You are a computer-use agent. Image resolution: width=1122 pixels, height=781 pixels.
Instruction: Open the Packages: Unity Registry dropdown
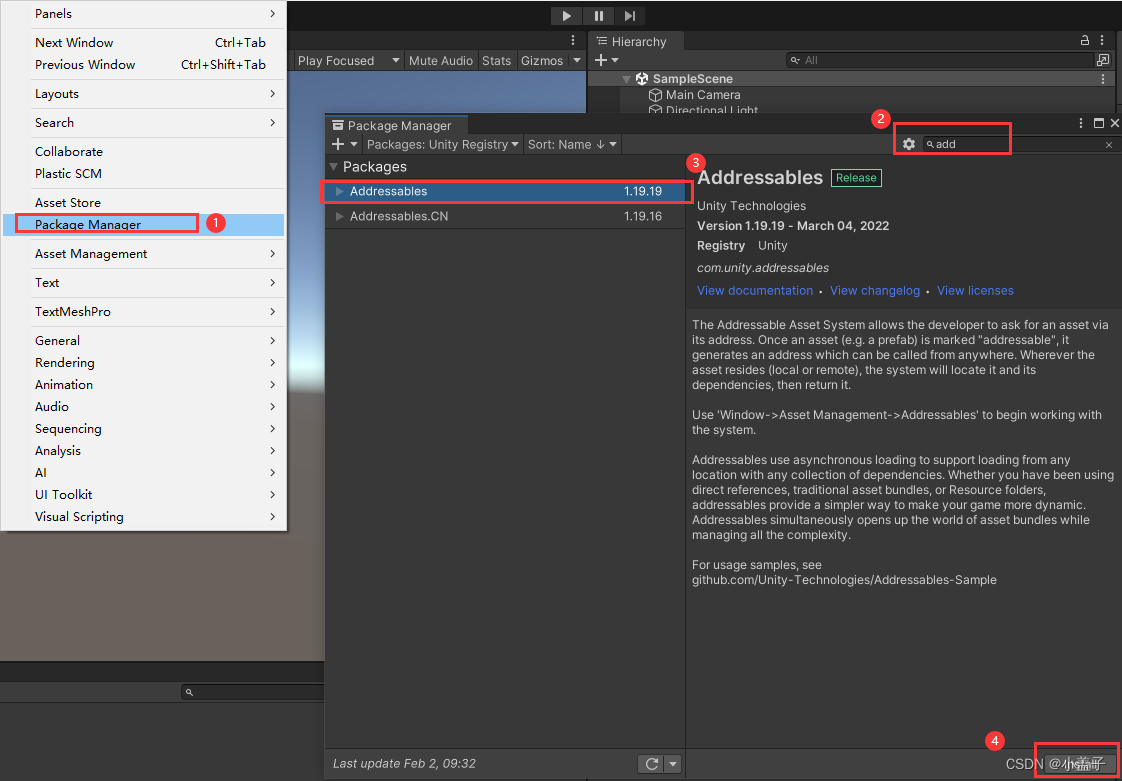coord(443,145)
